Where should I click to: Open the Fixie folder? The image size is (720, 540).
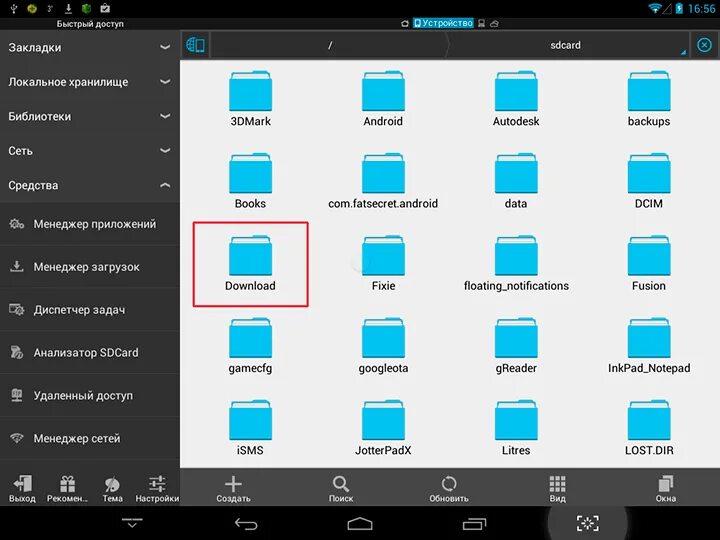pyautogui.click(x=383, y=264)
